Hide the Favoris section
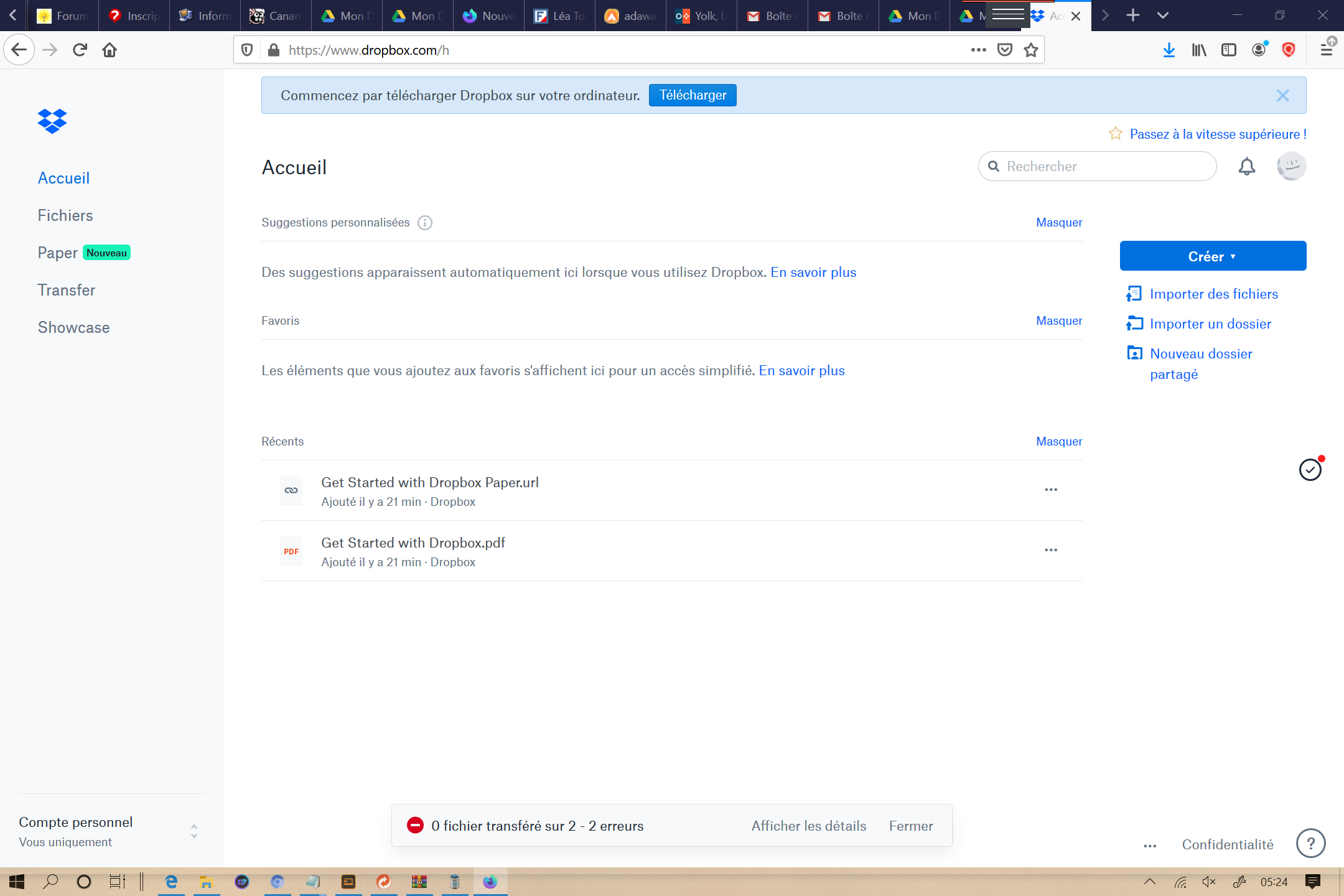This screenshot has width=1344, height=896. pos(1059,321)
